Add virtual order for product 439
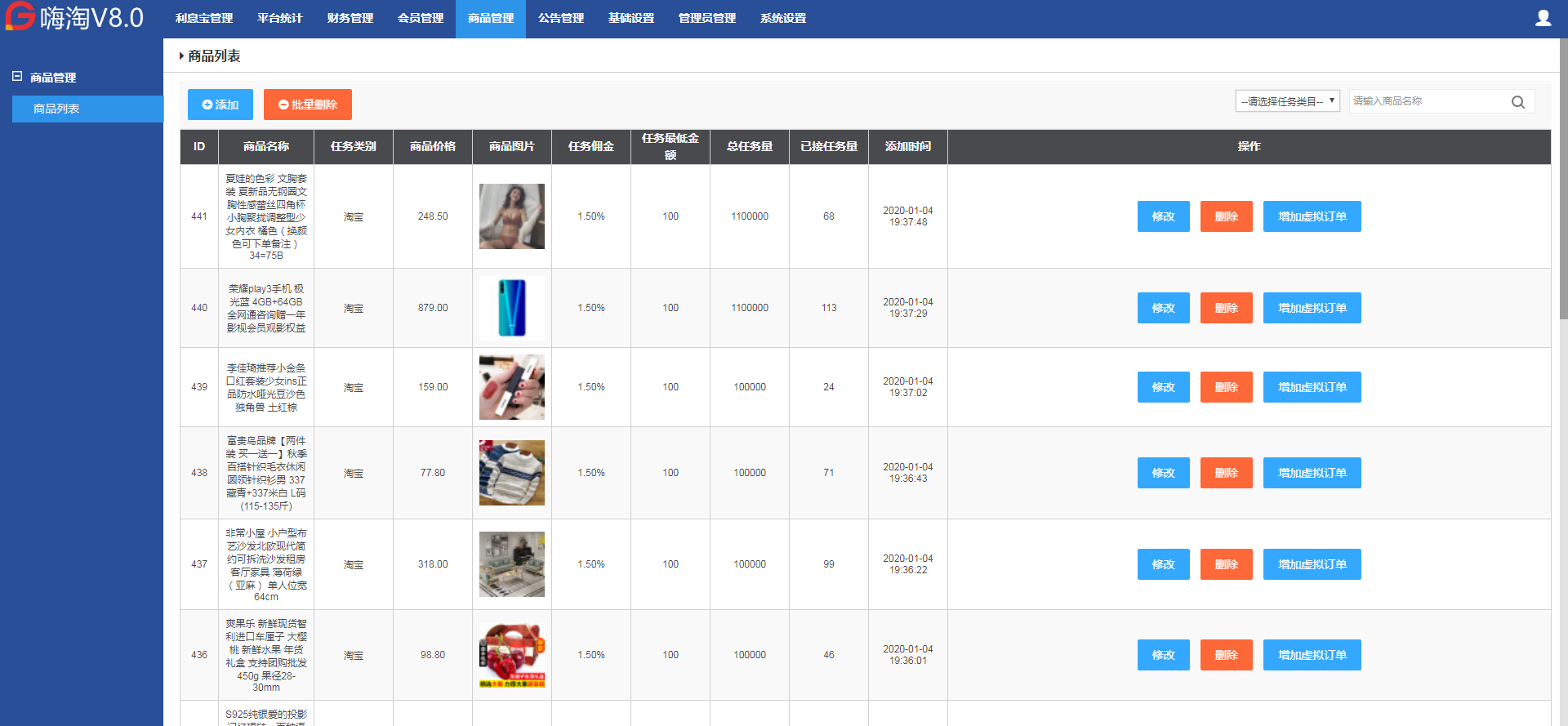This screenshot has width=1568, height=726. point(1312,387)
